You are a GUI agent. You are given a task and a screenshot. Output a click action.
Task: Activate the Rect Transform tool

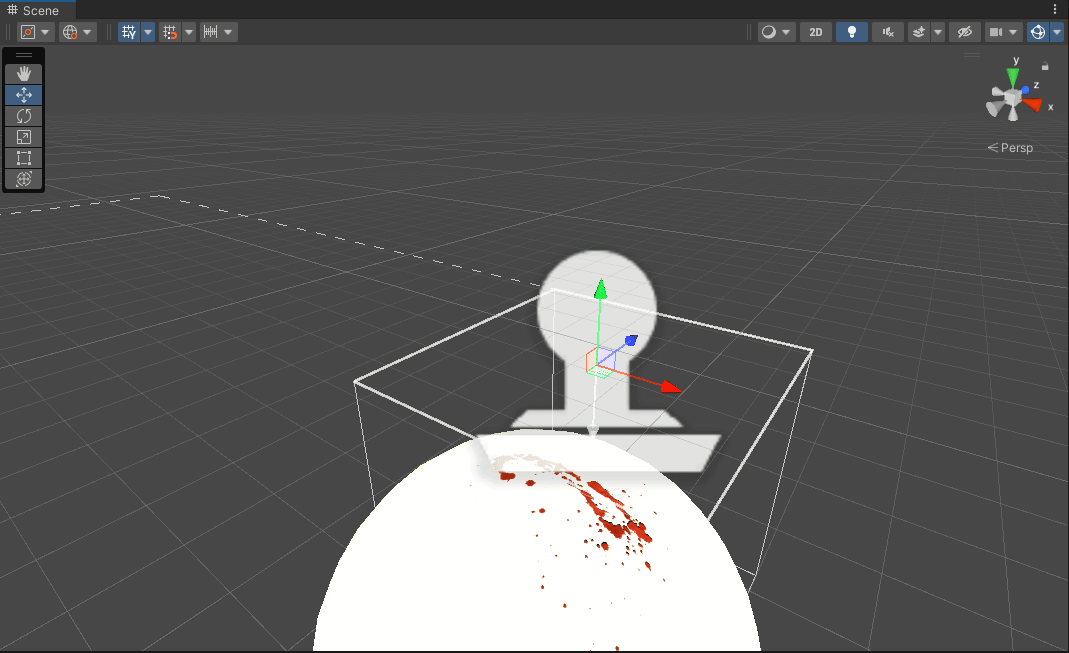pos(23,158)
